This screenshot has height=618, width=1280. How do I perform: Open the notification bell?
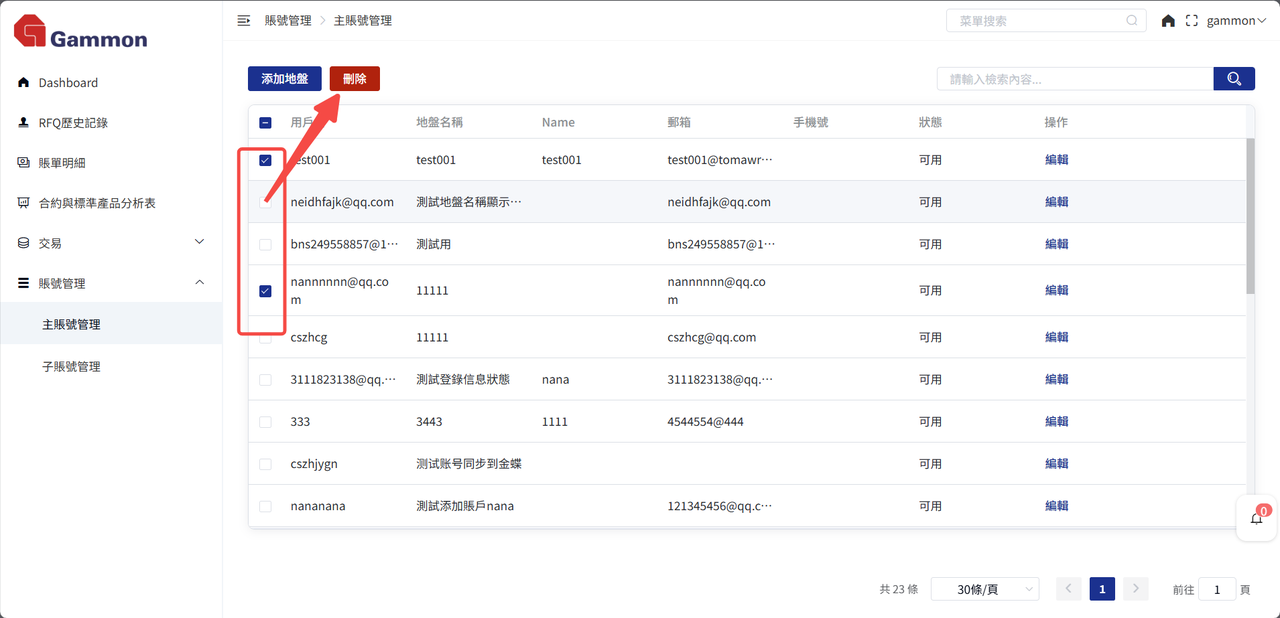[1257, 518]
